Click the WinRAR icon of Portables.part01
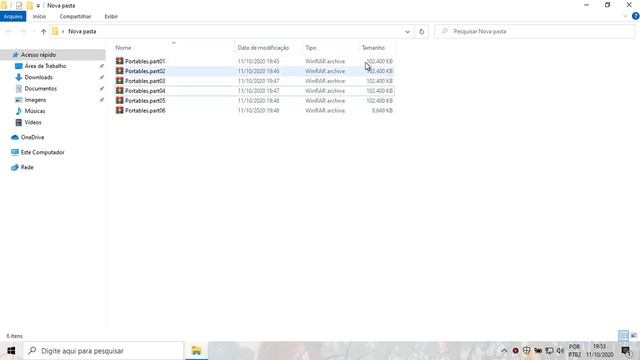 coord(119,61)
